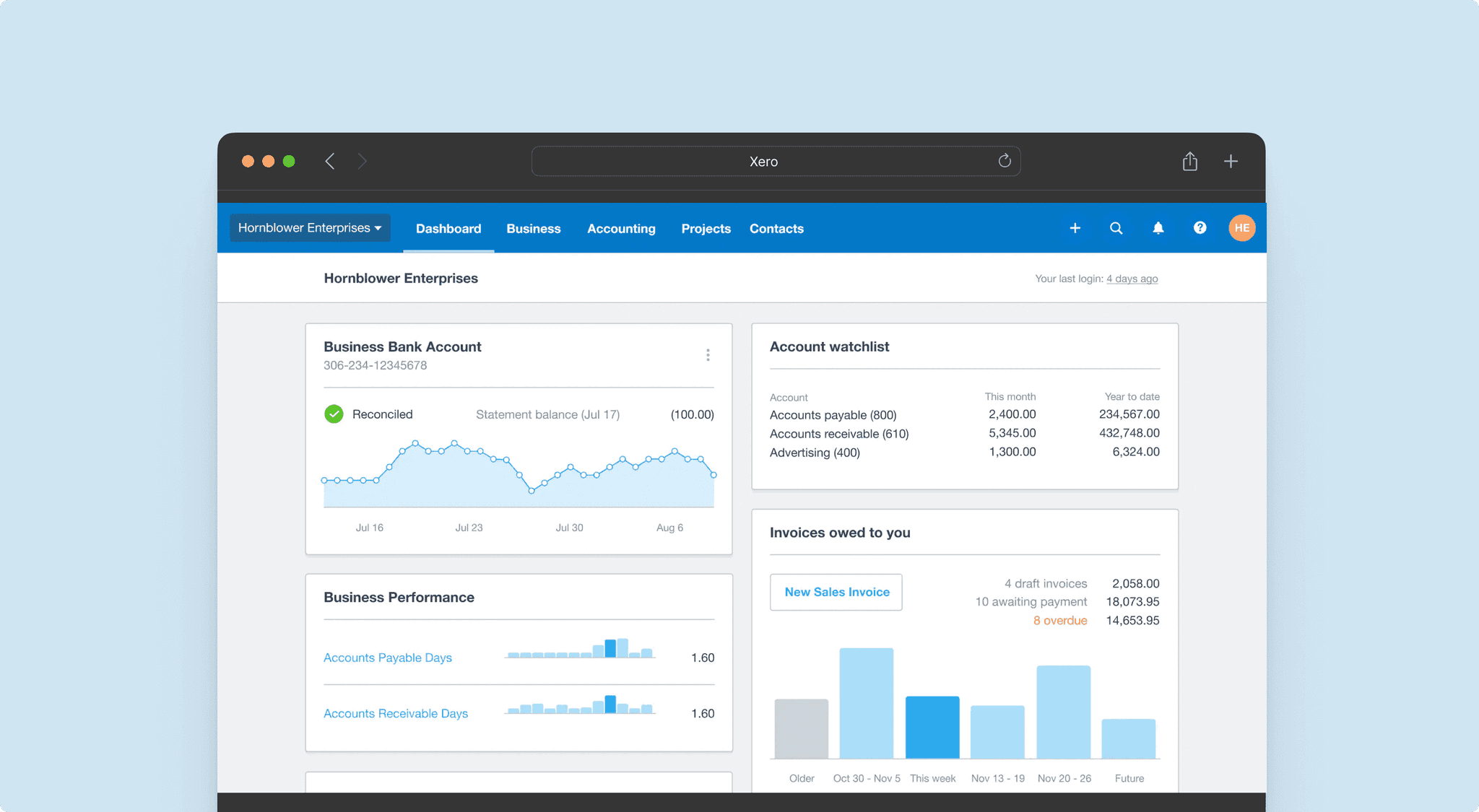Click the New Sales Invoice button
Screen dimensions: 1479x812
[x=836, y=592]
